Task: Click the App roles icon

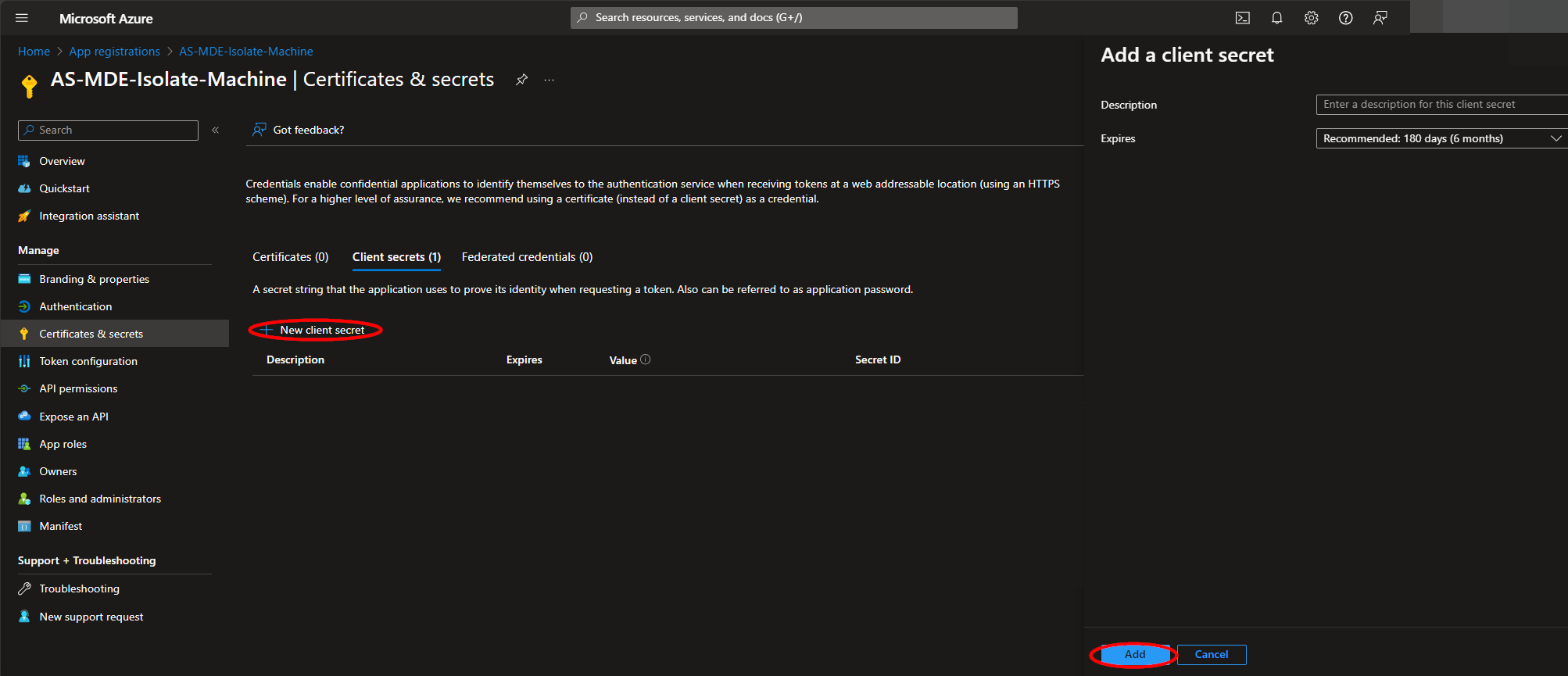Action: pyautogui.click(x=24, y=444)
